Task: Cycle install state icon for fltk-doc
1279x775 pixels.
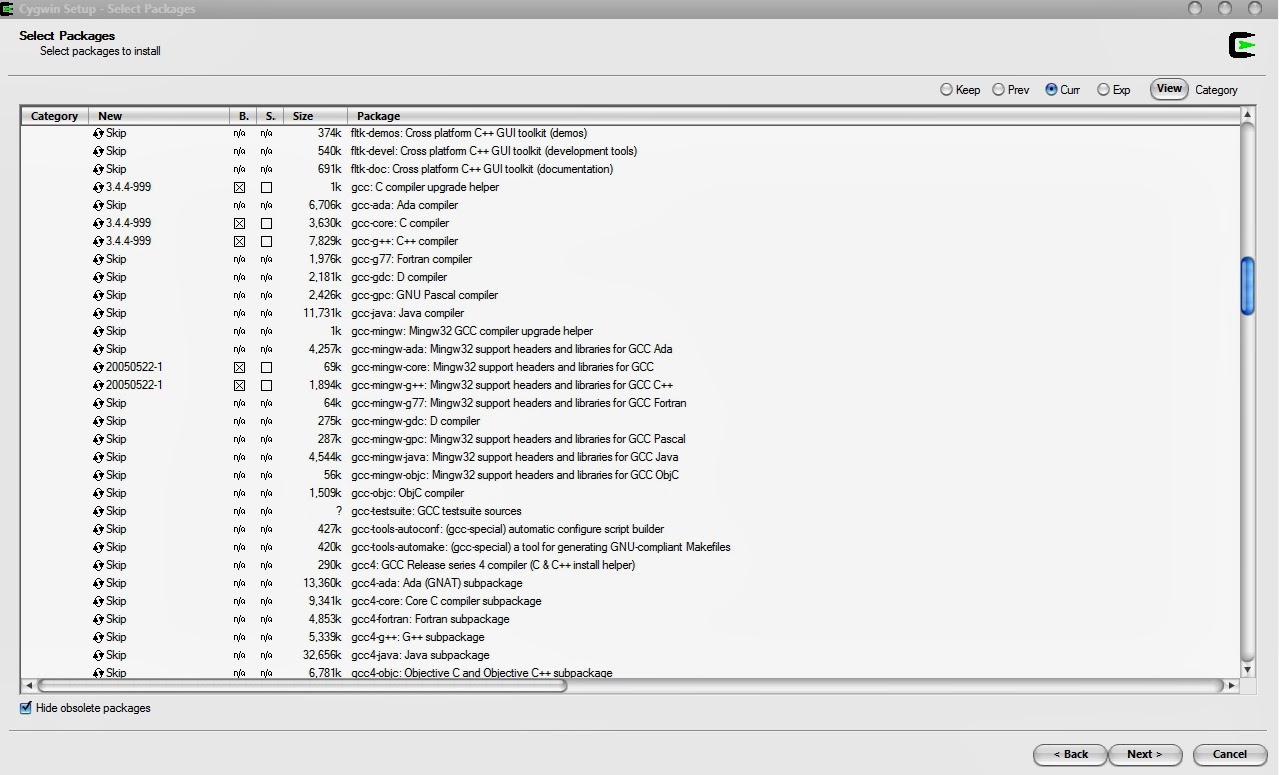Action: [99, 169]
